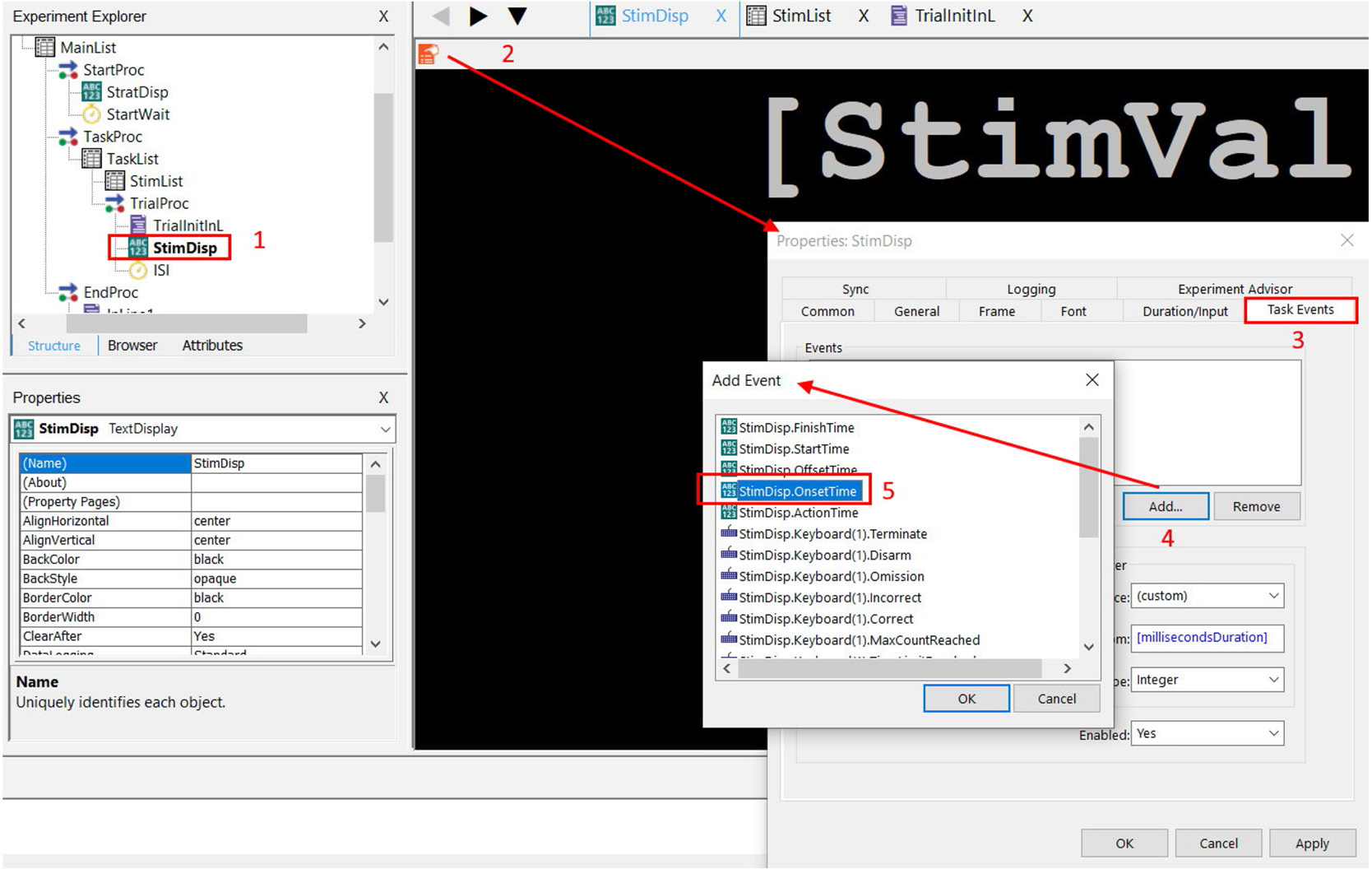Click the StratDisp text display icon

[91, 92]
